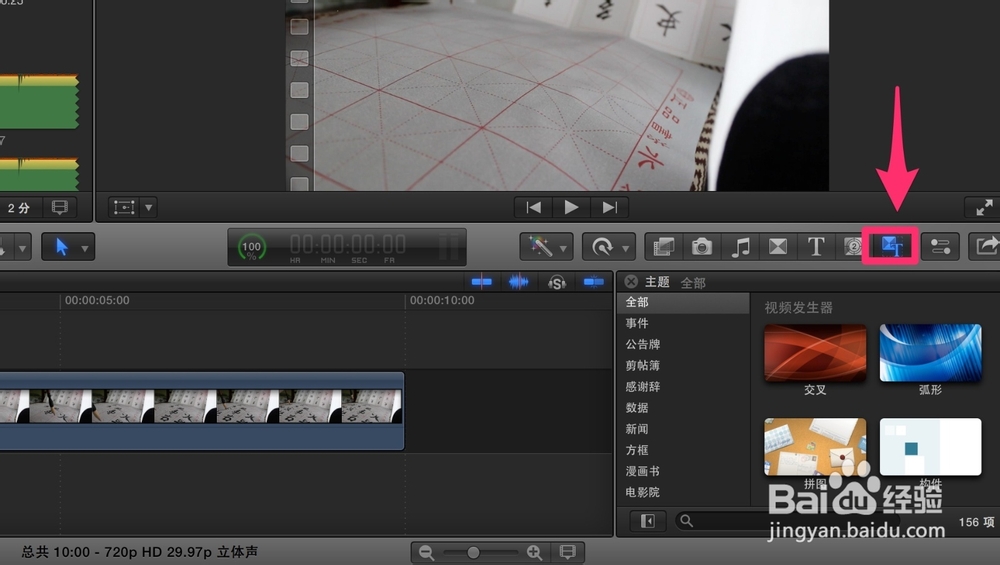Select the 拼图 corkboard generator thumbnail
Viewport: 1000px width, 565px height.
[x=815, y=446]
